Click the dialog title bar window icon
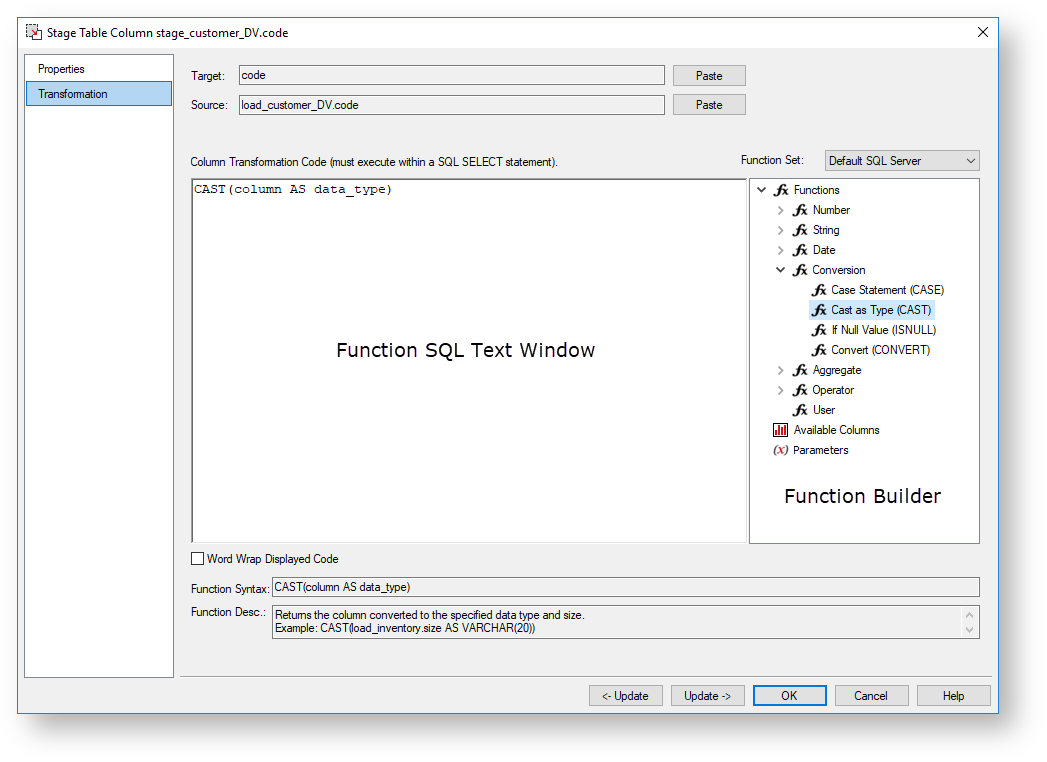The image size is (1047, 762). pos(33,32)
